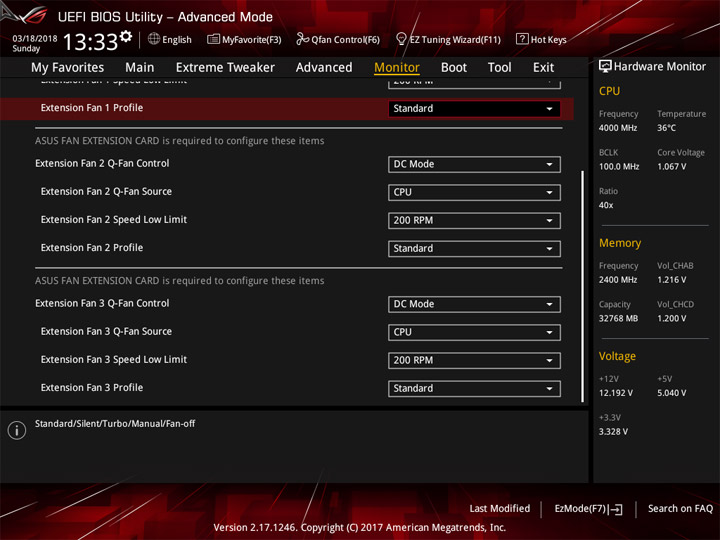Click Memory heading in Hardware Monitor
Image resolution: width=720 pixels, height=540 pixels.
click(x=620, y=243)
